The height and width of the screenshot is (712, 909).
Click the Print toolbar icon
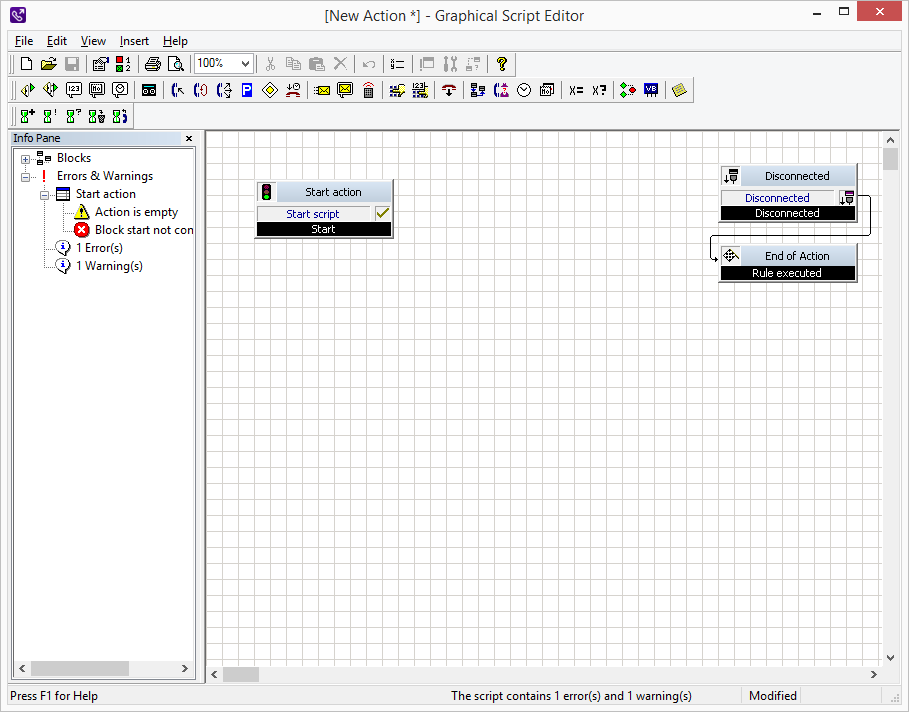pos(152,64)
